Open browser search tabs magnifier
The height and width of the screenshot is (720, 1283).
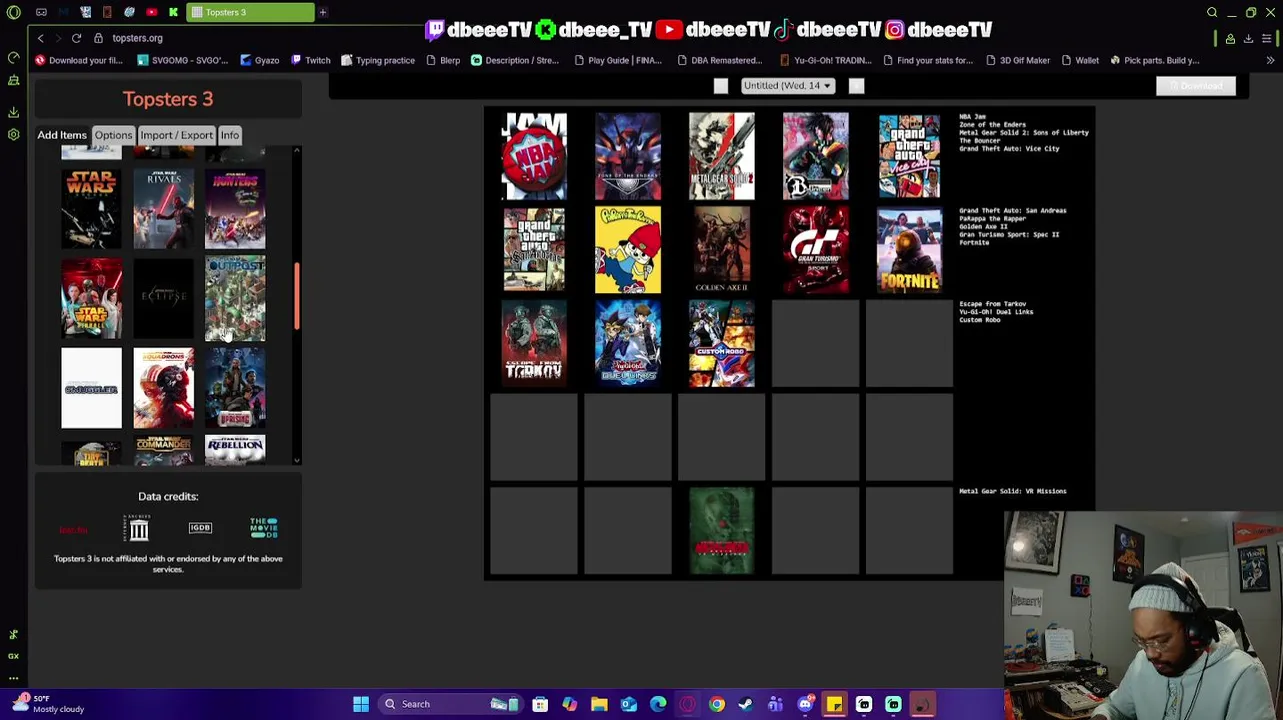[1212, 12]
